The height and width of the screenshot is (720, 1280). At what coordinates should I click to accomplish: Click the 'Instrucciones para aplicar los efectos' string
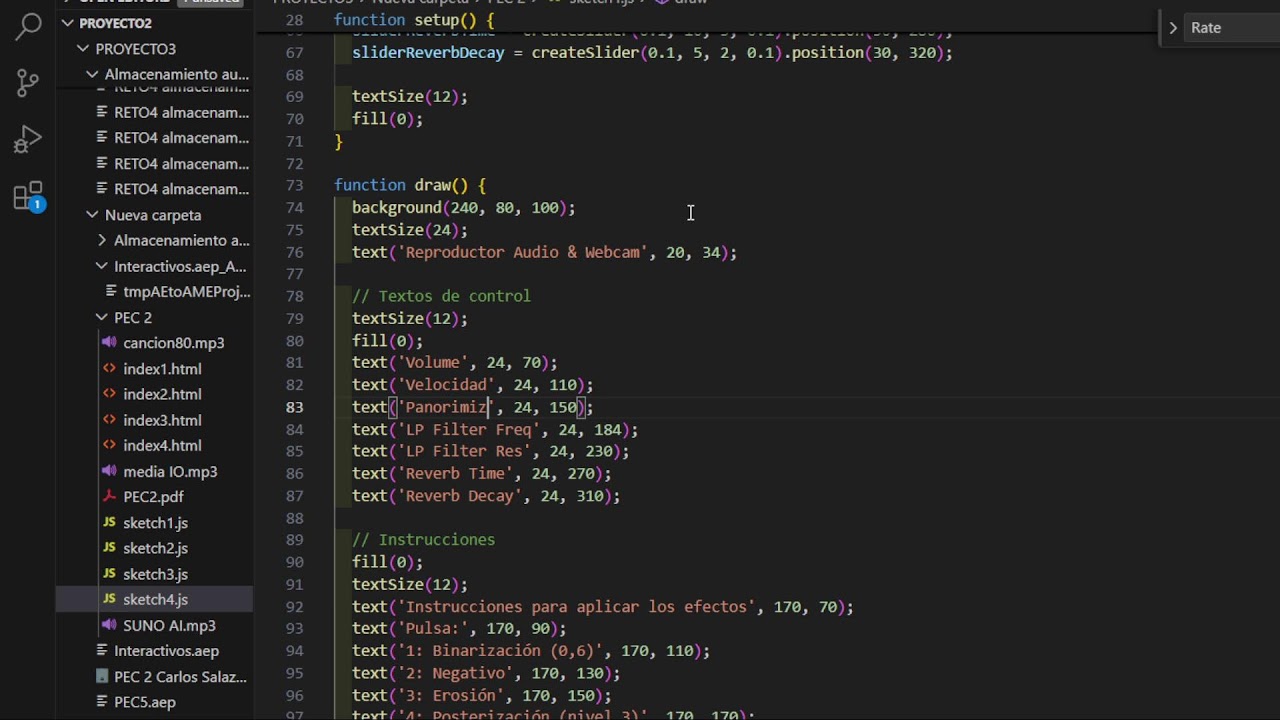tap(576, 607)
